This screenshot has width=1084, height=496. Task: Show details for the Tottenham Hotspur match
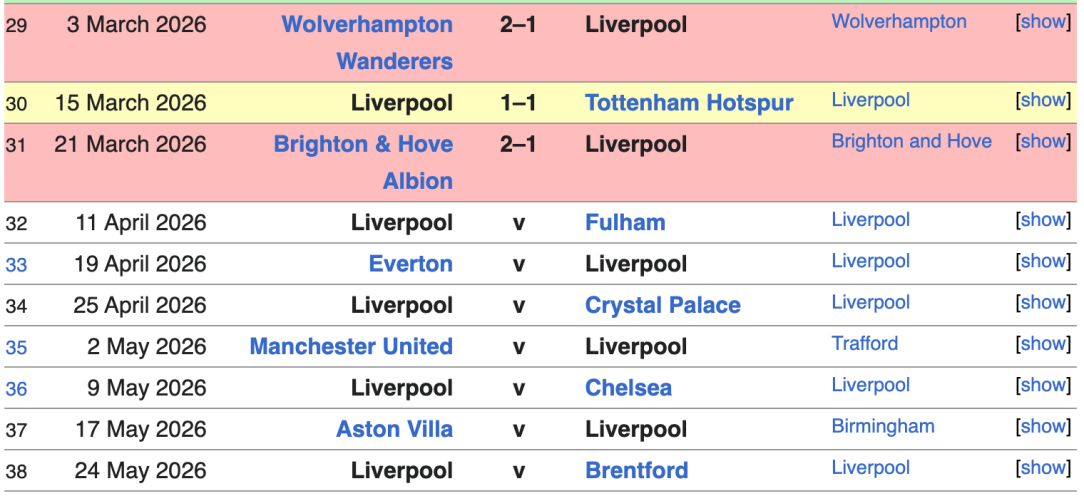click(1044, 100)
